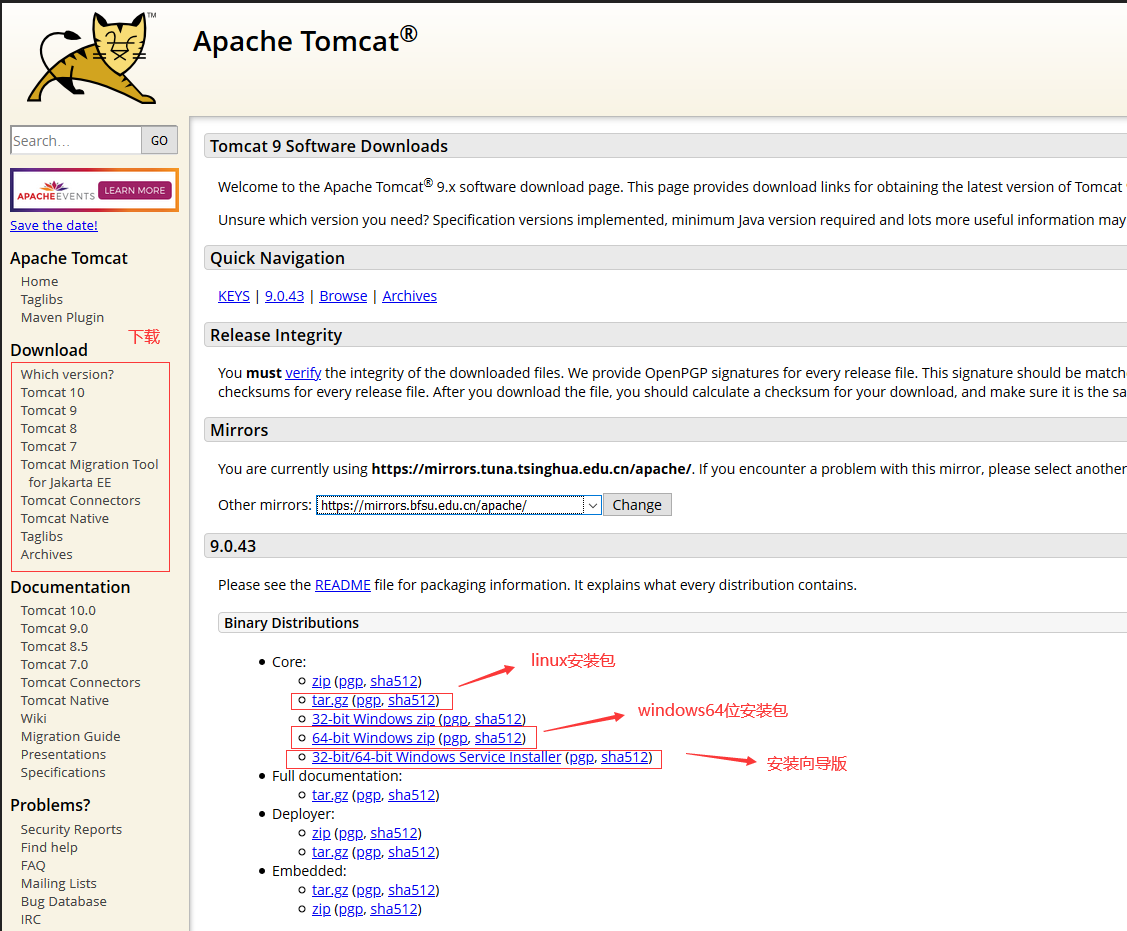Open Taglibs under Download section
The width and height of the screenshot is (1127, 931).
(x=42, y=536)
